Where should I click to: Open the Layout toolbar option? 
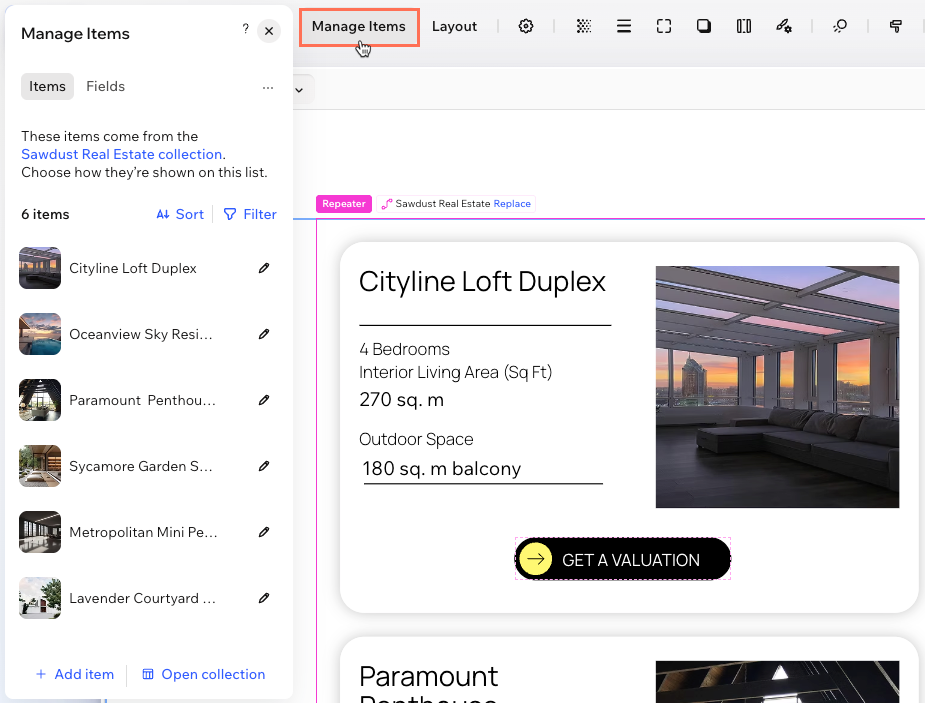(454, 27)
